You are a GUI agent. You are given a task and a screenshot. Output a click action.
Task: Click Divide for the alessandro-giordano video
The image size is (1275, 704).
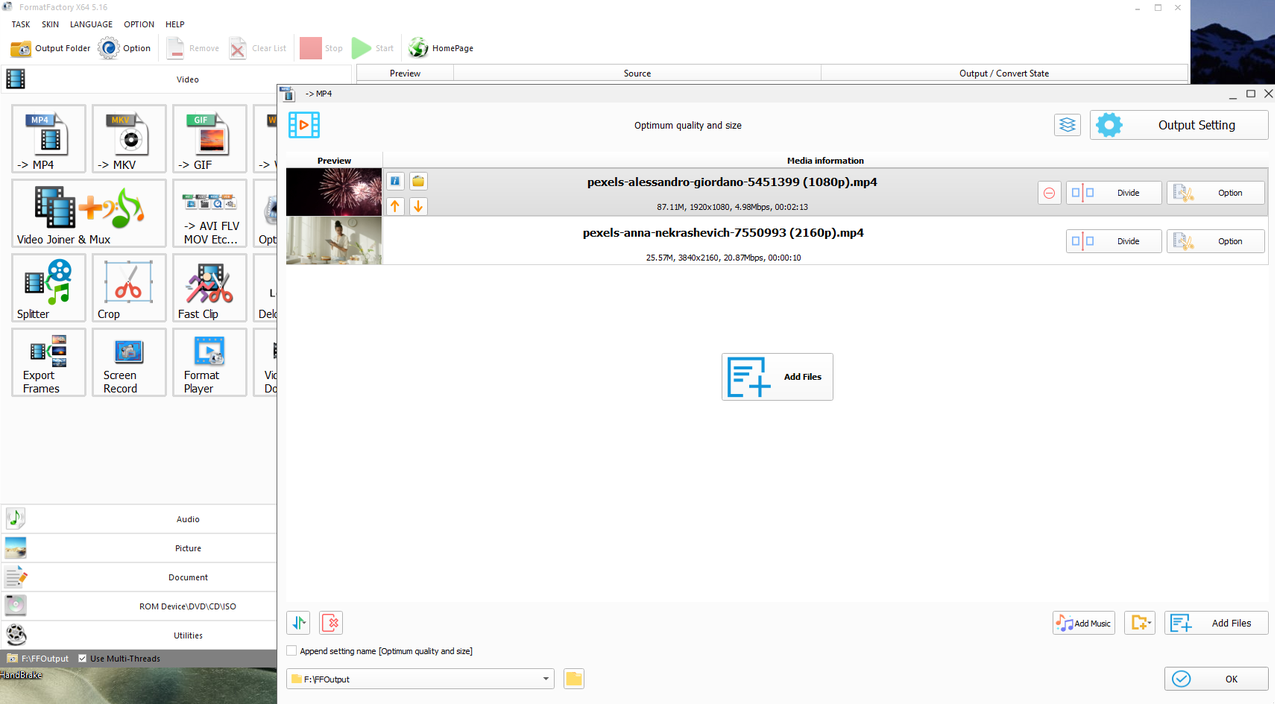(1113, 193)
